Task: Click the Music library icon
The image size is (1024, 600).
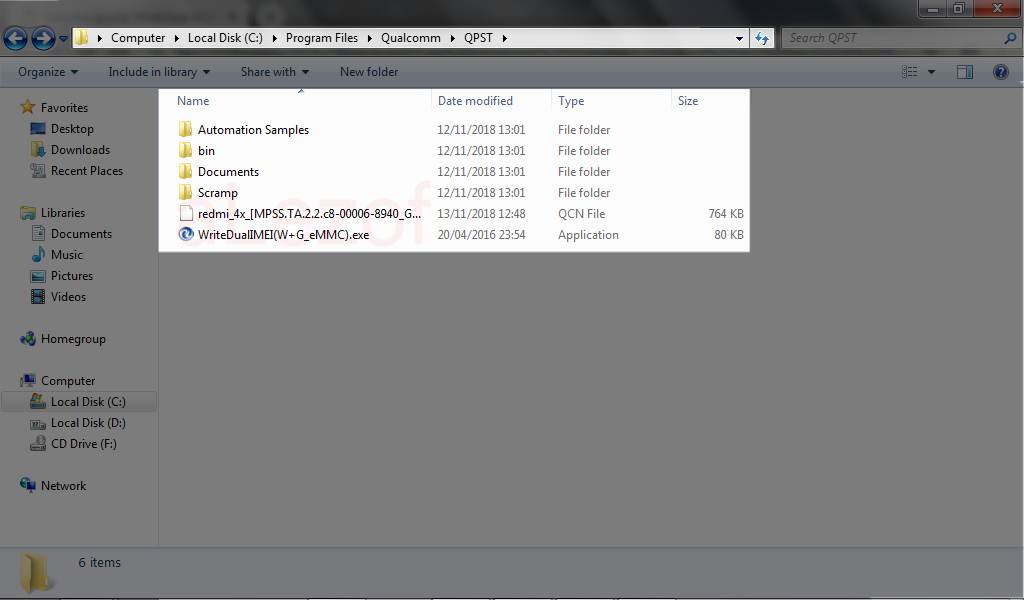Action: [39, 254]
